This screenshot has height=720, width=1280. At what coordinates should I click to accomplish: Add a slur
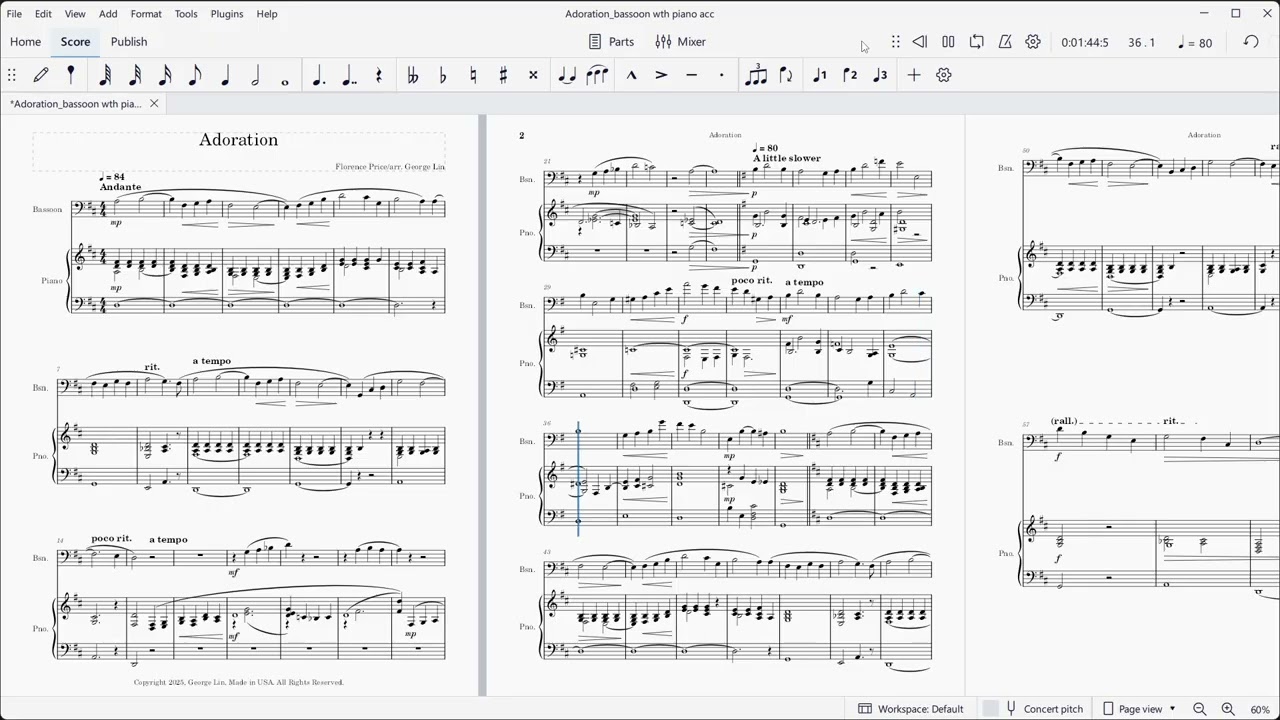(x=597, y=75)
